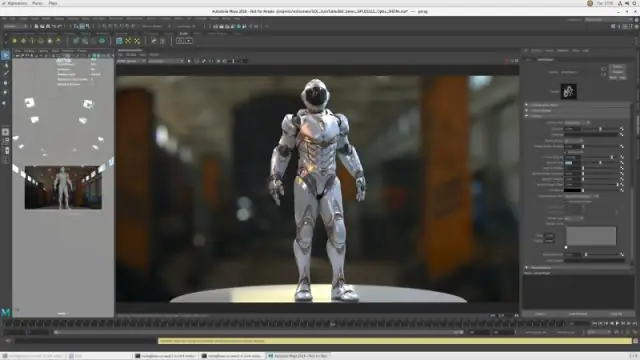640x360 pixels.
Task: Click the first yellow cross shelf icon
Action: [x=128, y=41]
